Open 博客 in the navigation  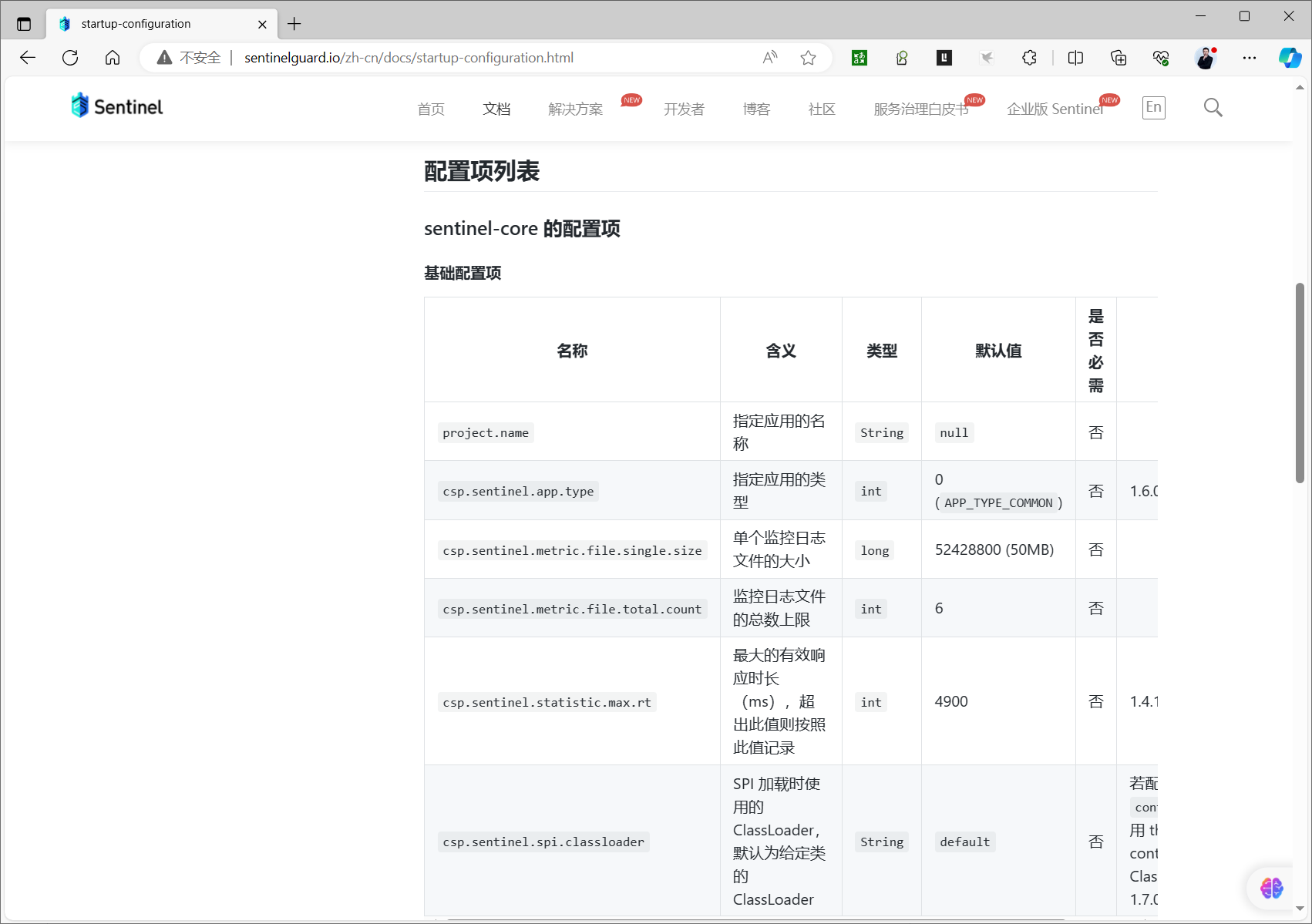click(x=756, y=109)
